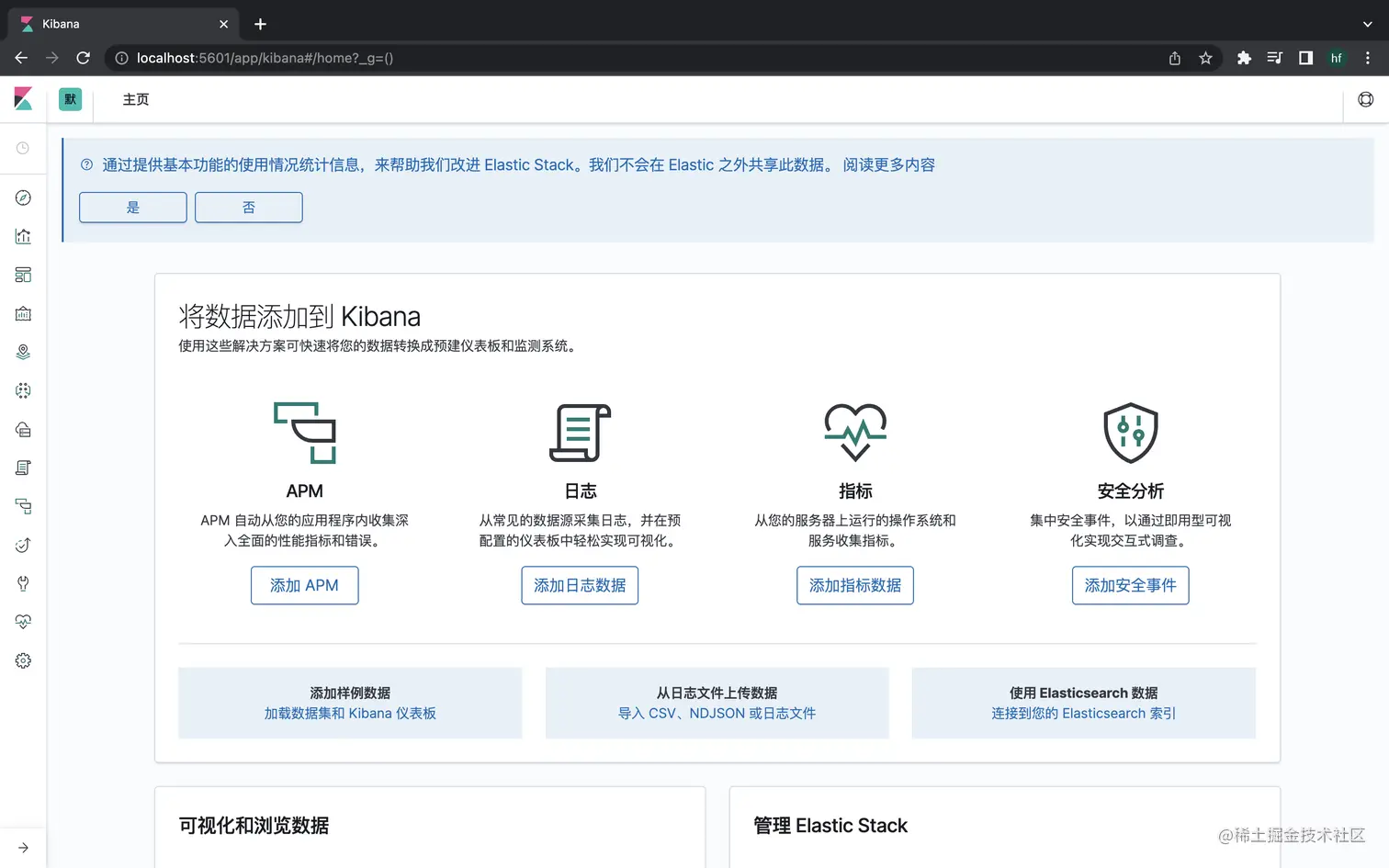
Task: Click the 添加 APM button
Action: 305,586
